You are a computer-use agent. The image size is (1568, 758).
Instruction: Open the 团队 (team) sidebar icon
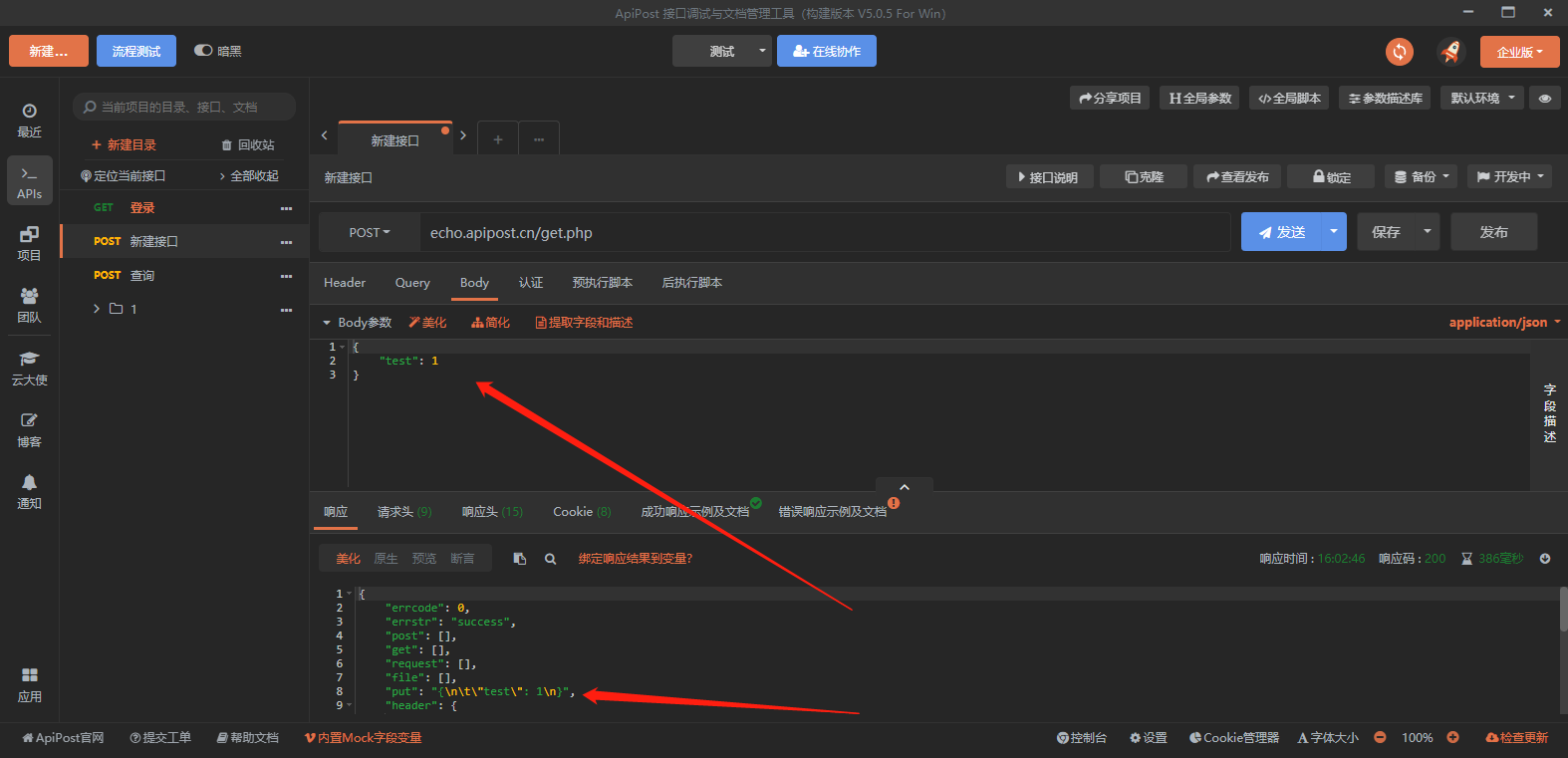pos(29,306)
